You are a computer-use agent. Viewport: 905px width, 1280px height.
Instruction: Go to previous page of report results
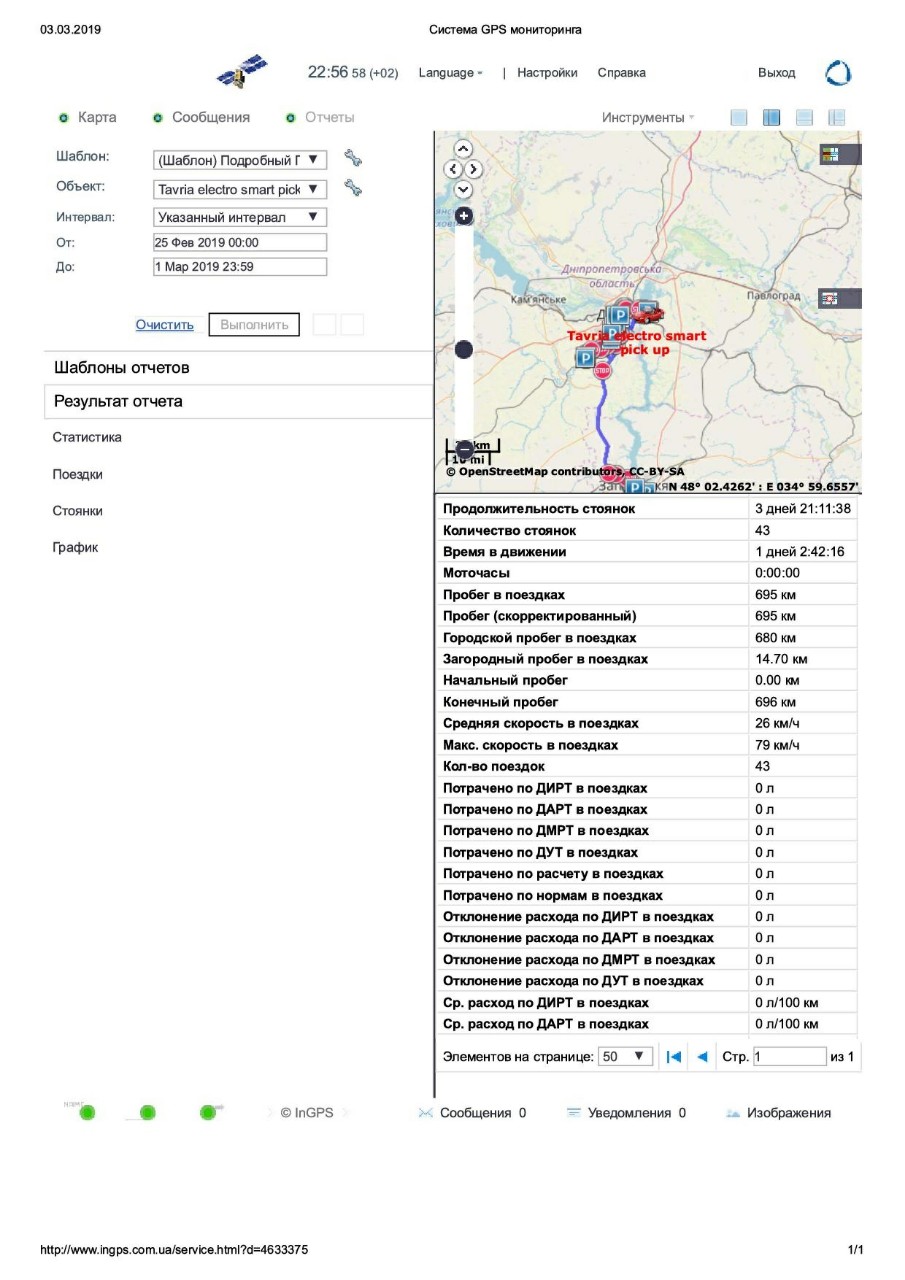[702, 1057]
